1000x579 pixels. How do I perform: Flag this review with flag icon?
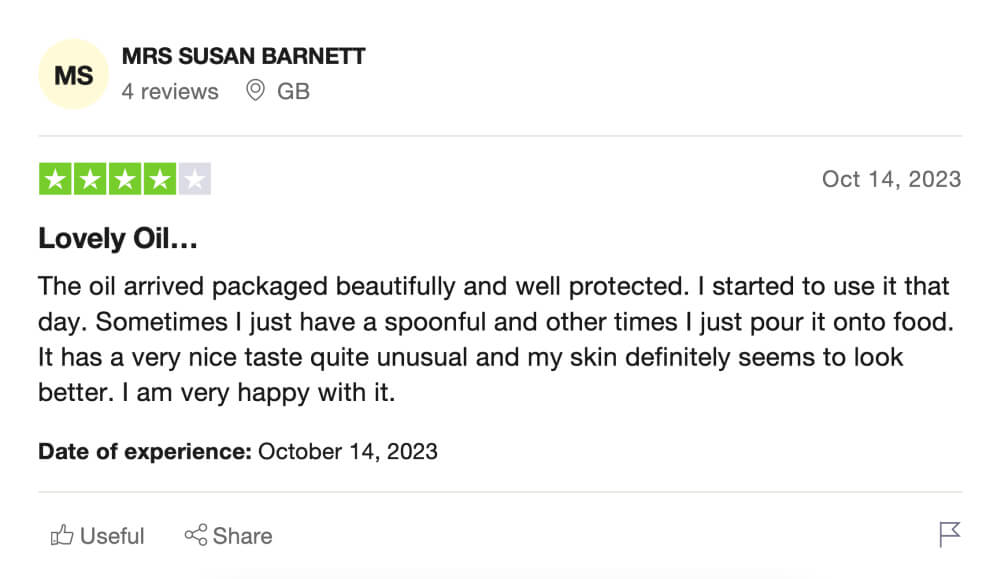tap(949, 534)
